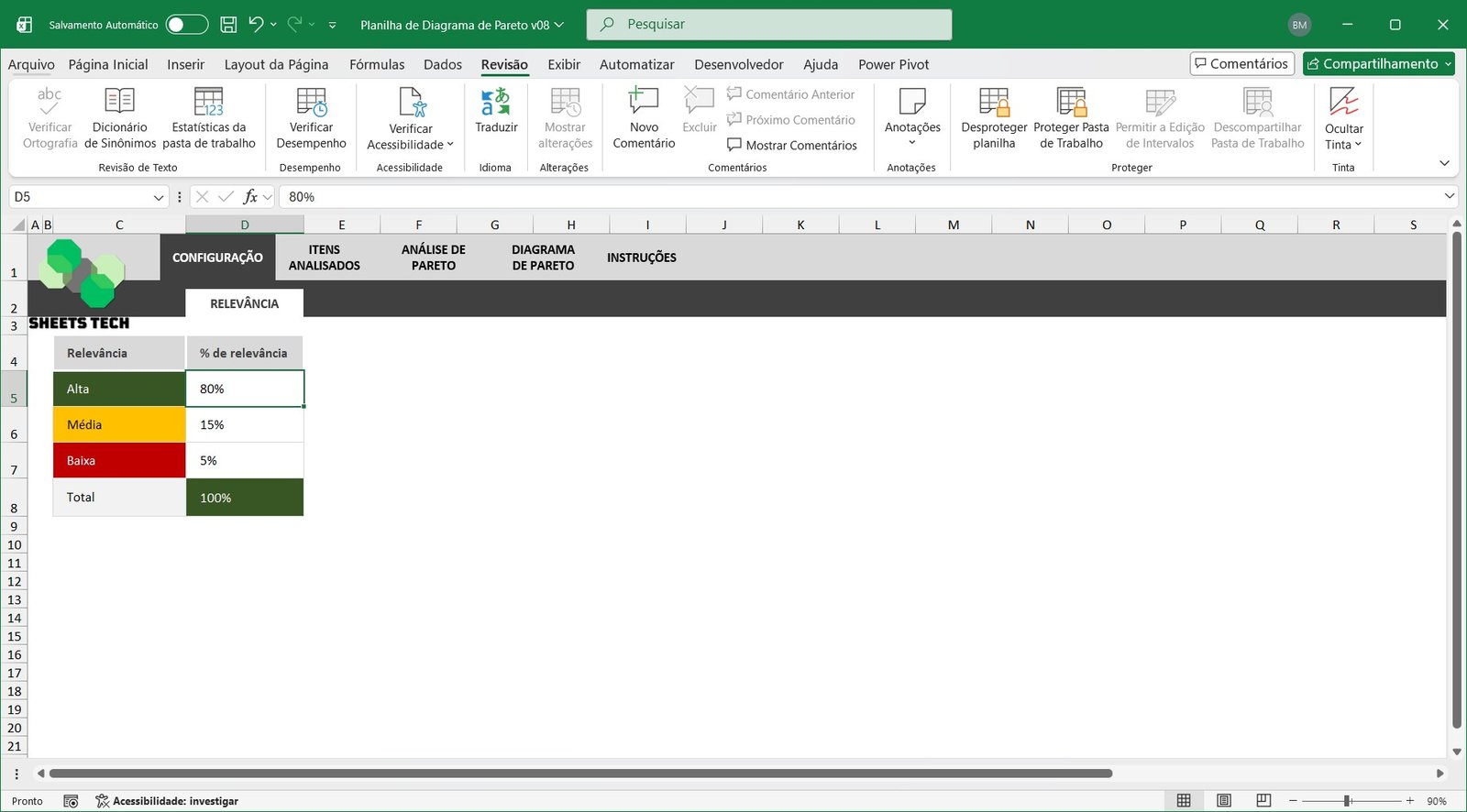Open Estatísticas da pasta de trabalho
This screenshot has height=812, width=1467.
[209, 117]
